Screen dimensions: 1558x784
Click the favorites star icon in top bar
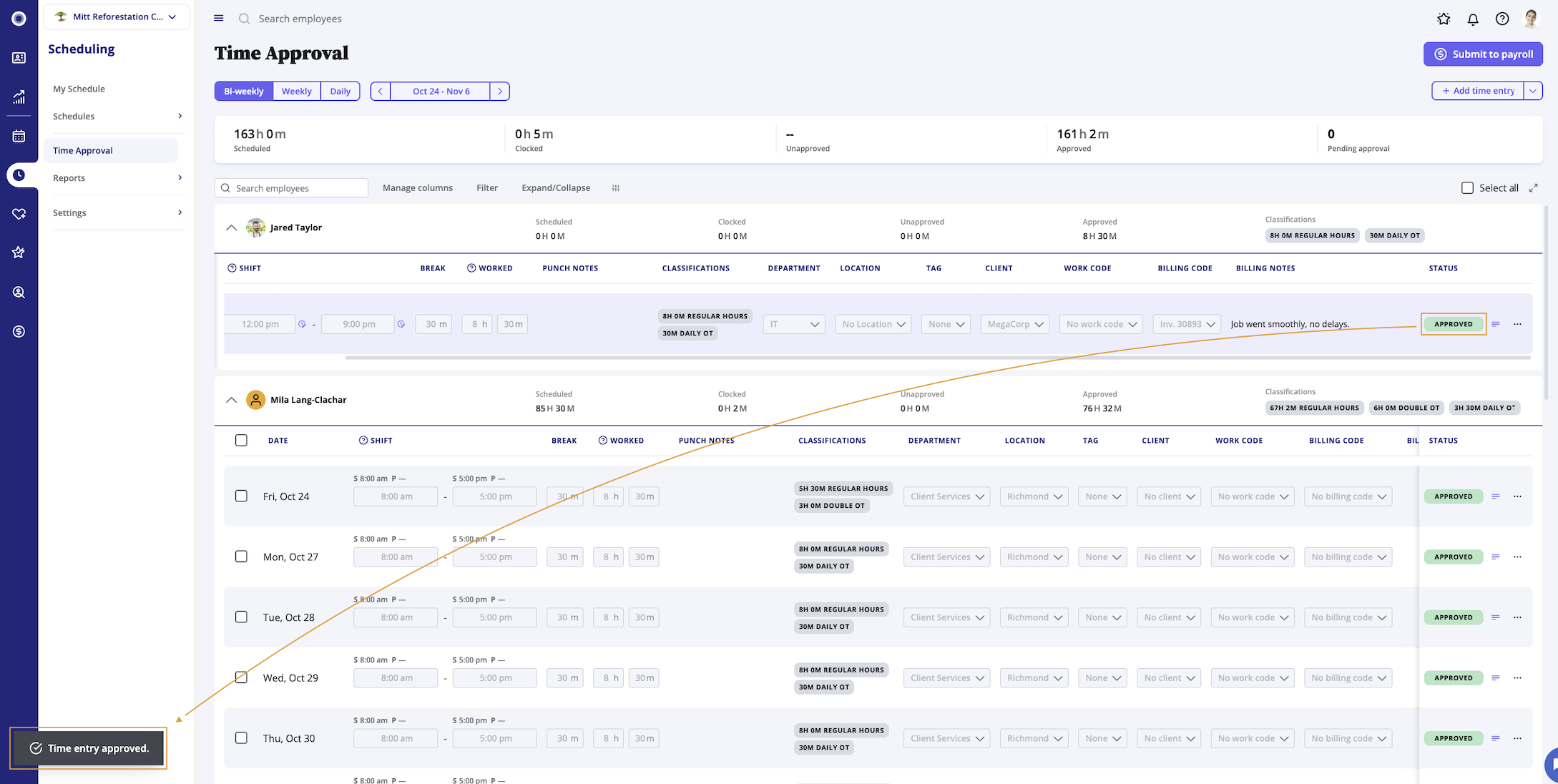tap(1444, 19)
